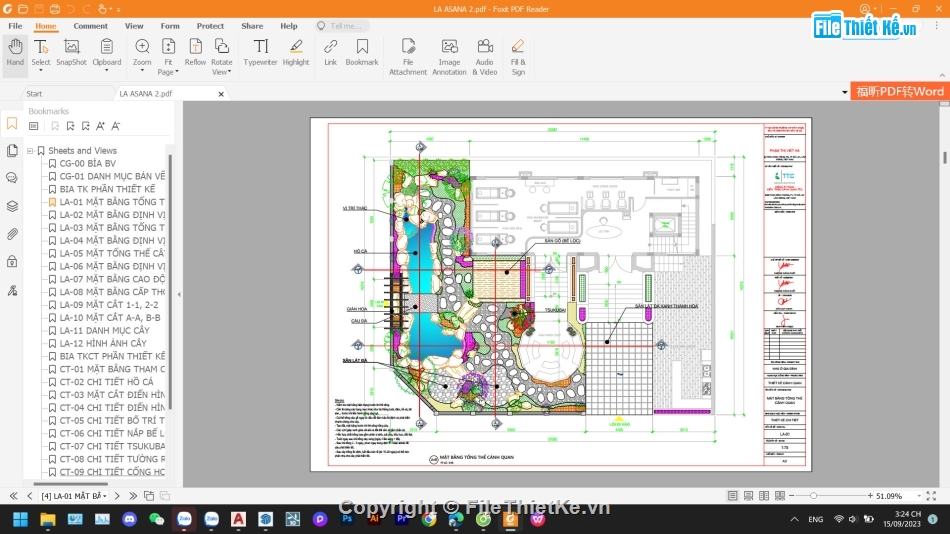Open bookmark CG-00 BÌA BV
The width and height of the screenshot is (950, 534).
click(88, 164)
